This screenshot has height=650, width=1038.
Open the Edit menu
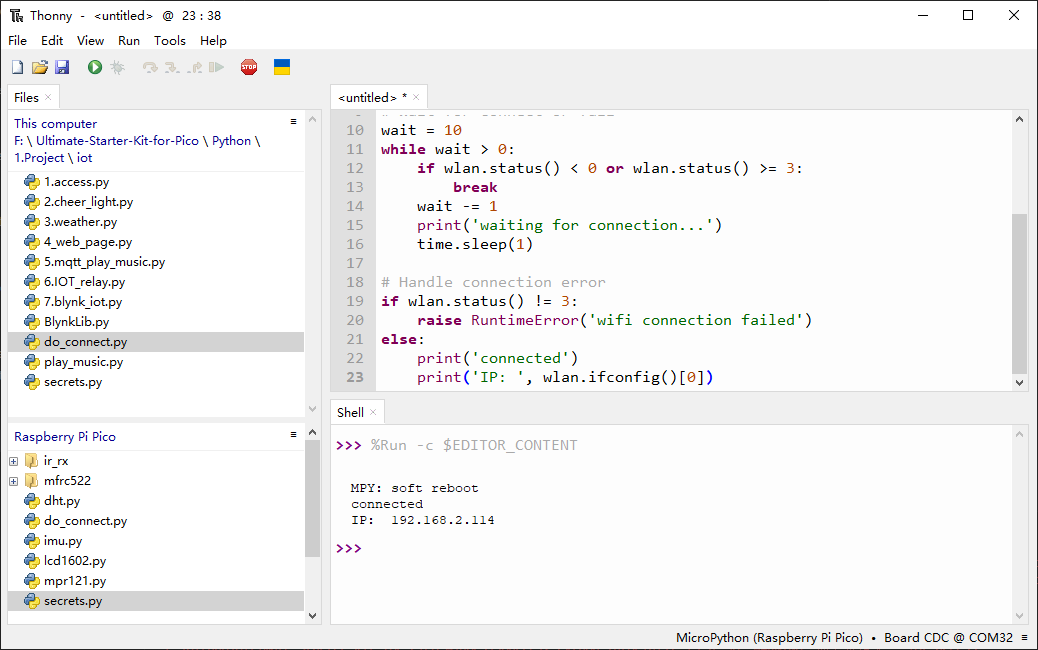(x=52, y=40)
